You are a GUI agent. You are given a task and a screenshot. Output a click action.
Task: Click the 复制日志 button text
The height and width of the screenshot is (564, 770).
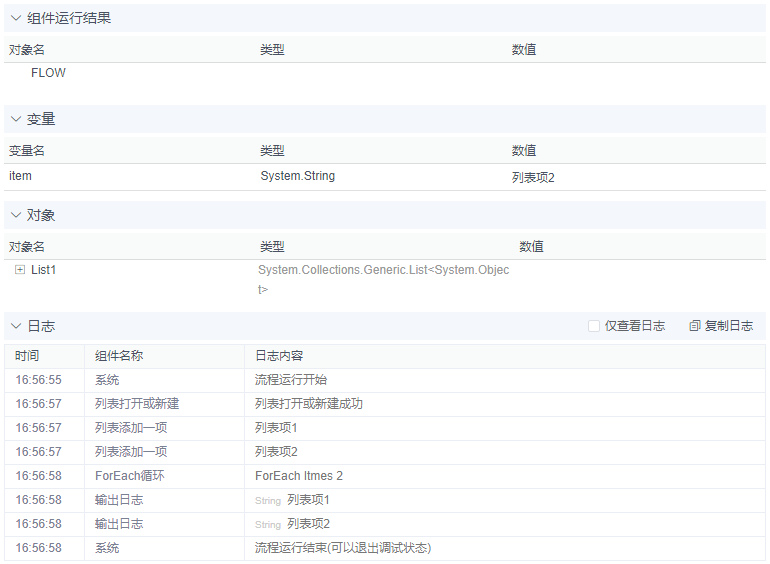[729, 326]
